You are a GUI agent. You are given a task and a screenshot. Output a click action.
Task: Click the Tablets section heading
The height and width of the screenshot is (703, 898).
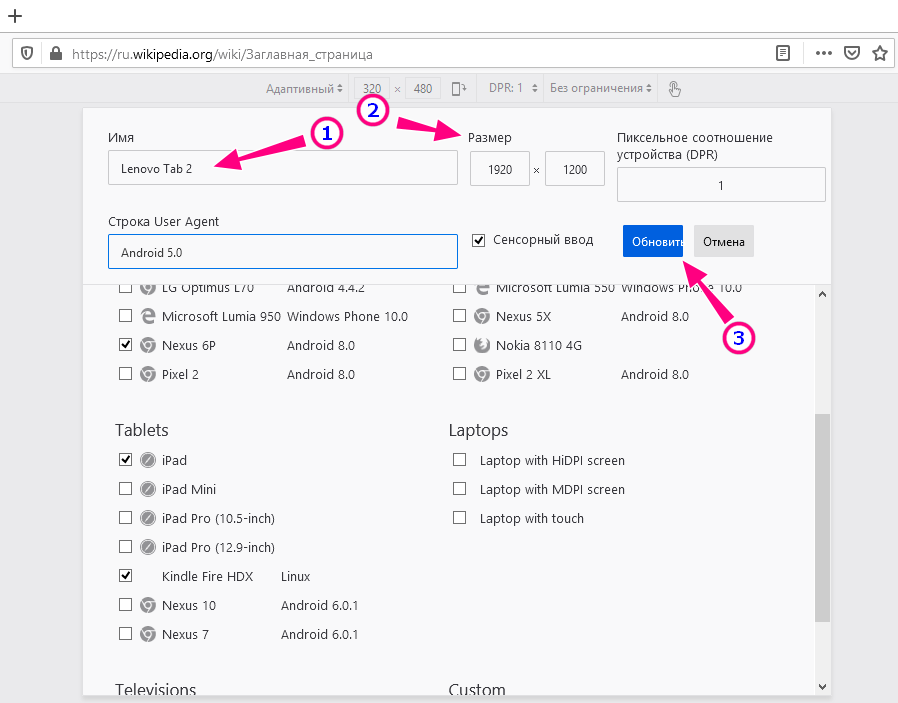[141, 430]
